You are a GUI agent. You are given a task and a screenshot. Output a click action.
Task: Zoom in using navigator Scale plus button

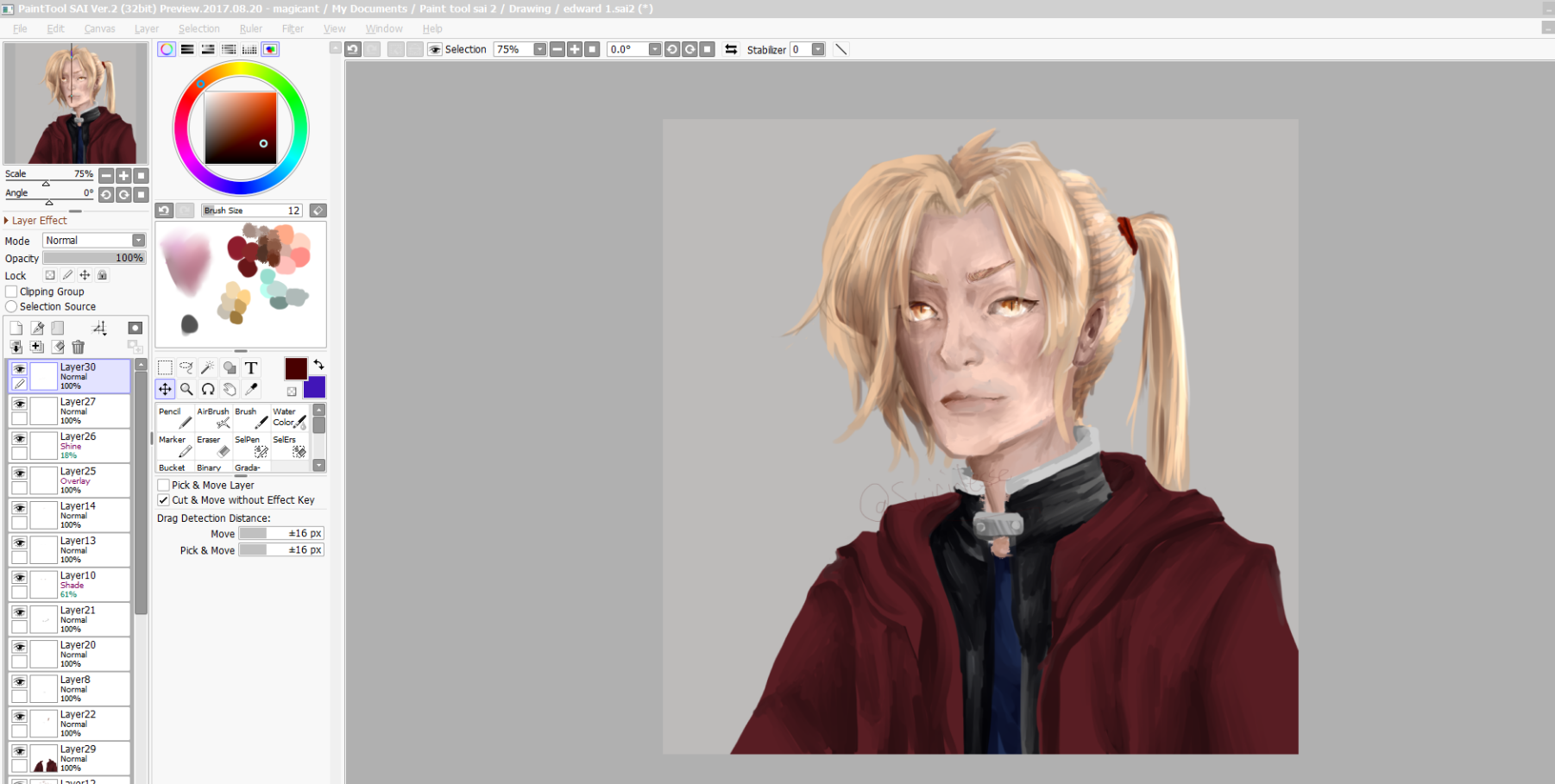tap(123, 175)
